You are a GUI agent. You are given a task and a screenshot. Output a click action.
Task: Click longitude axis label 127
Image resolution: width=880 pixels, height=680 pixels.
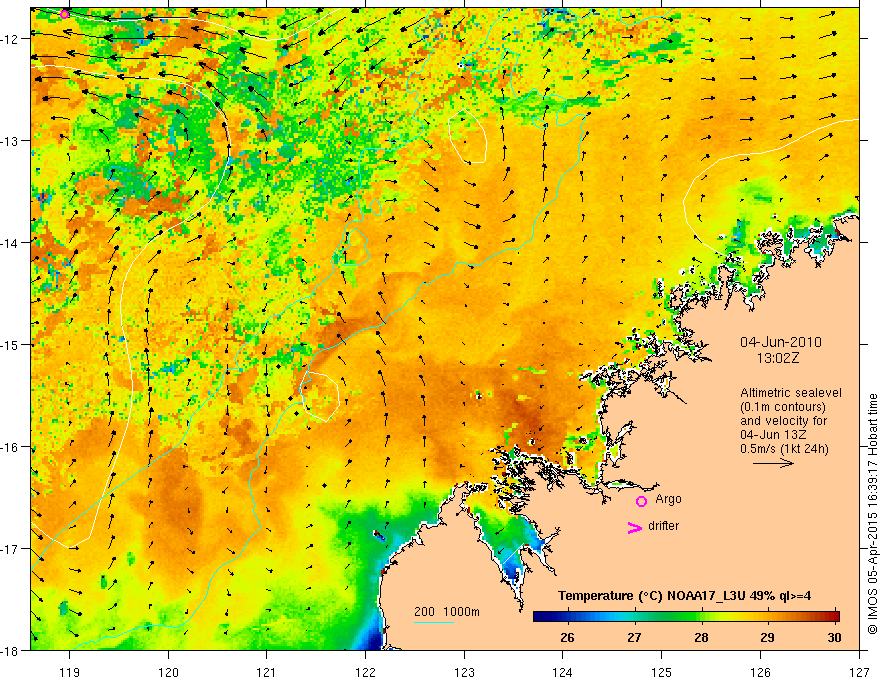tap(859, 672)
